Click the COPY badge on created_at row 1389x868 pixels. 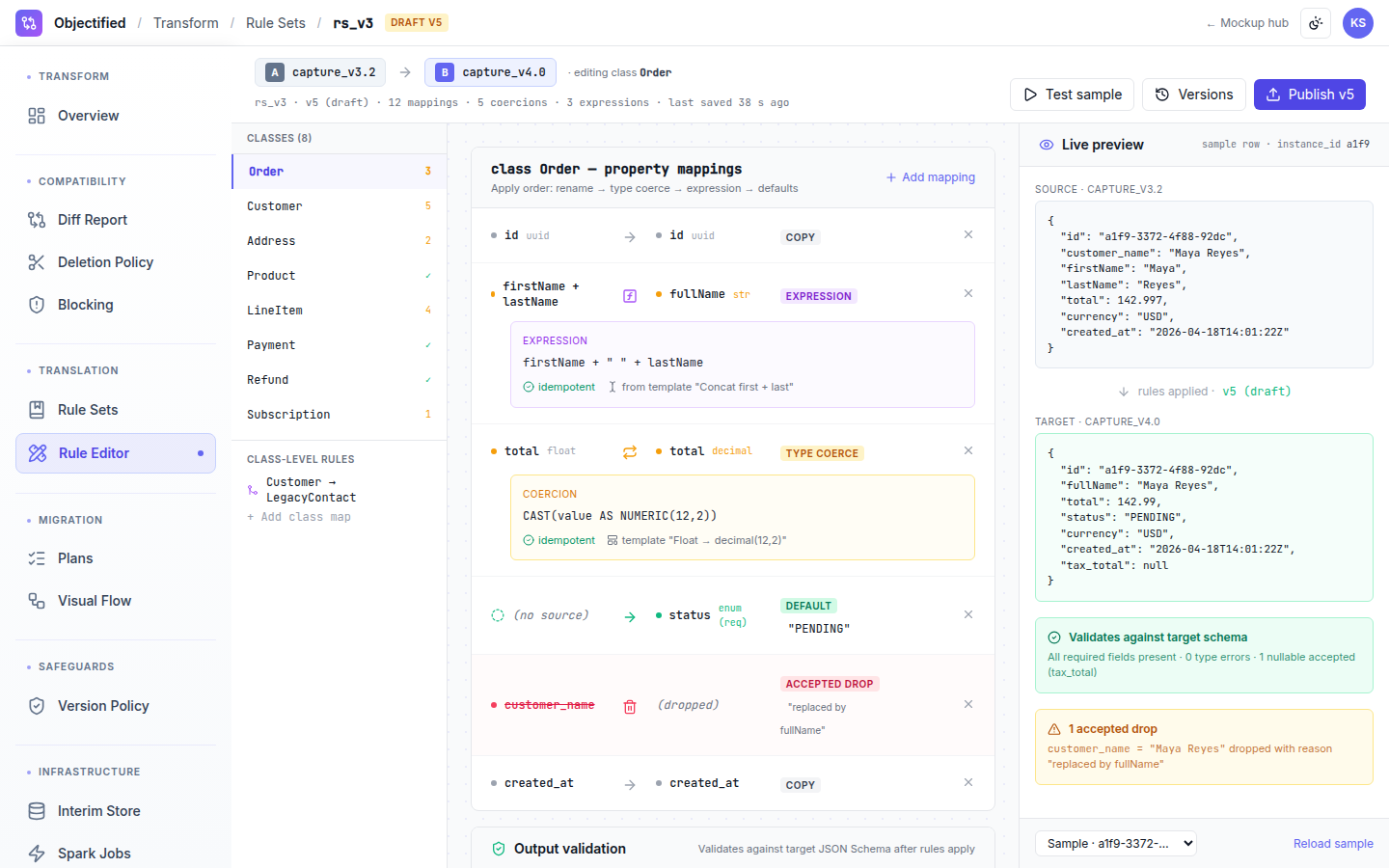(x=801, y=785)
